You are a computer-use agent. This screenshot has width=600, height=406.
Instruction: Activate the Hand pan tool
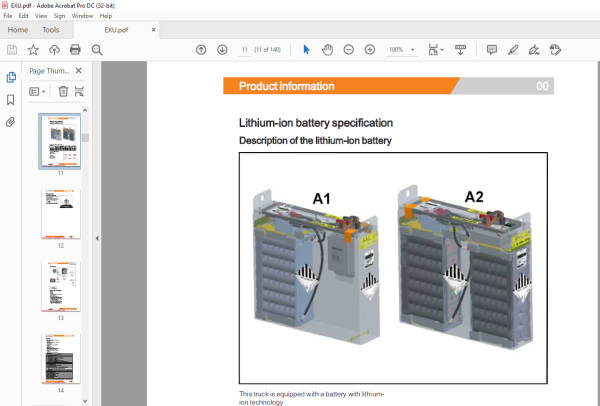tap(328, 50)
